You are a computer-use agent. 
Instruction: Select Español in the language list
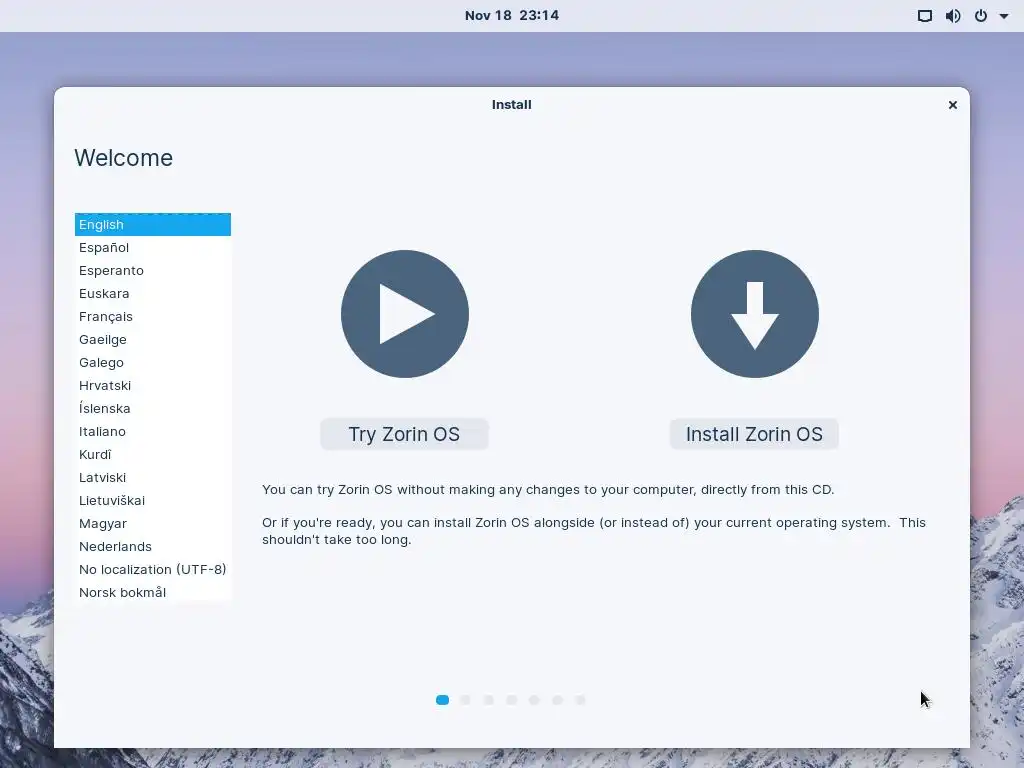pos(153,248)
